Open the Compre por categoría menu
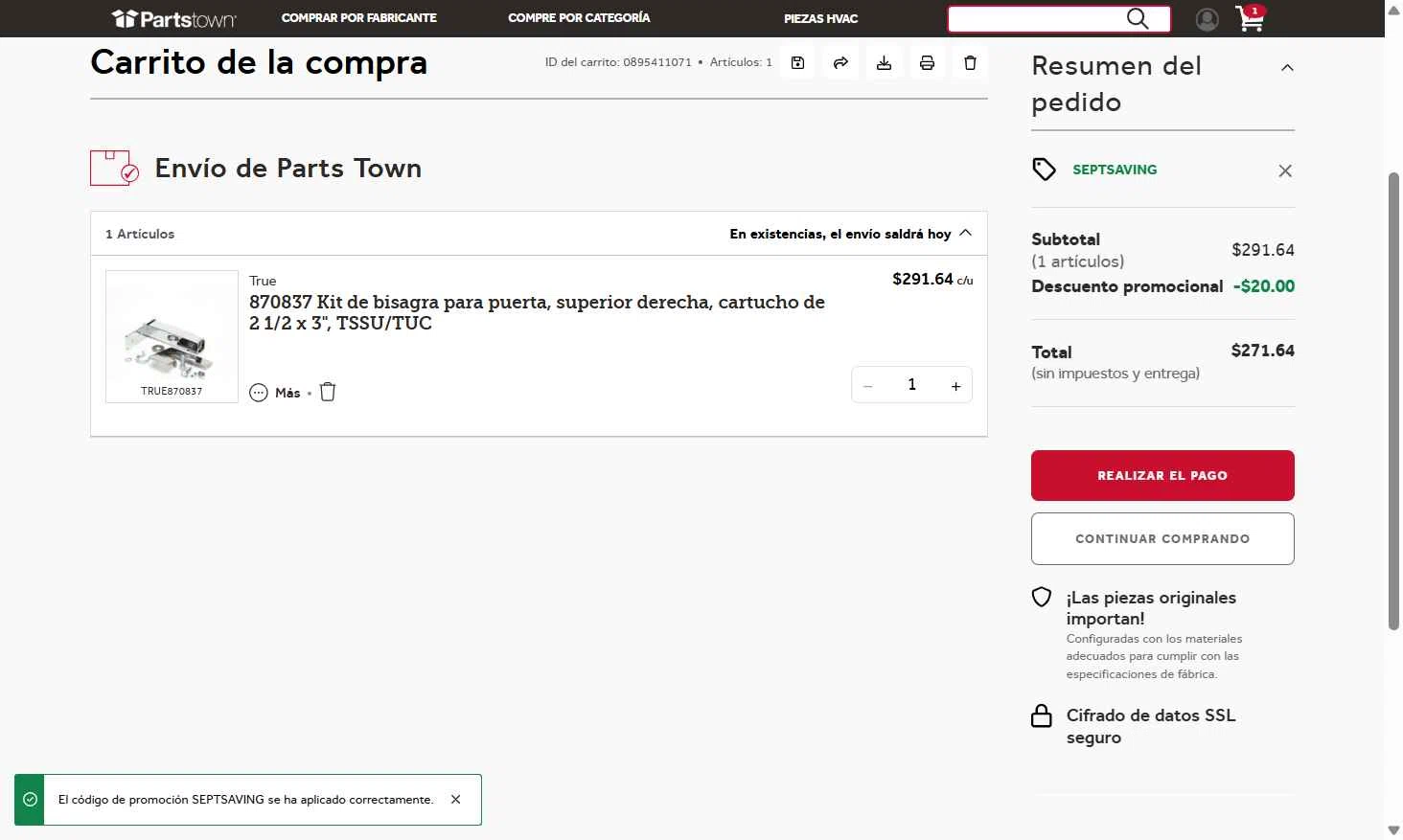The image size is (1403, 840). [579, 18]
